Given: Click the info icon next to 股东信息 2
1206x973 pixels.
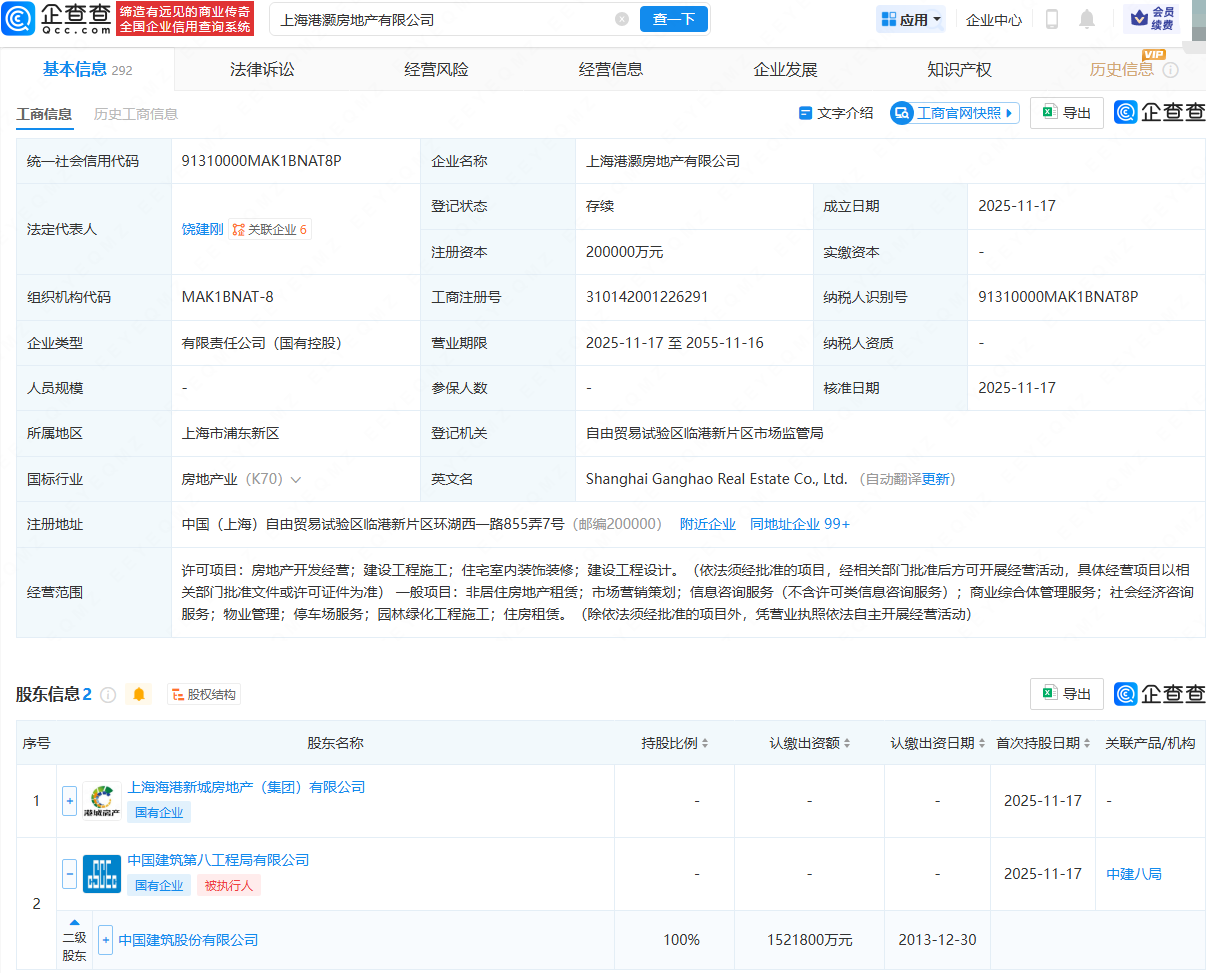Looking at the screenshot, I should (108, 694).
